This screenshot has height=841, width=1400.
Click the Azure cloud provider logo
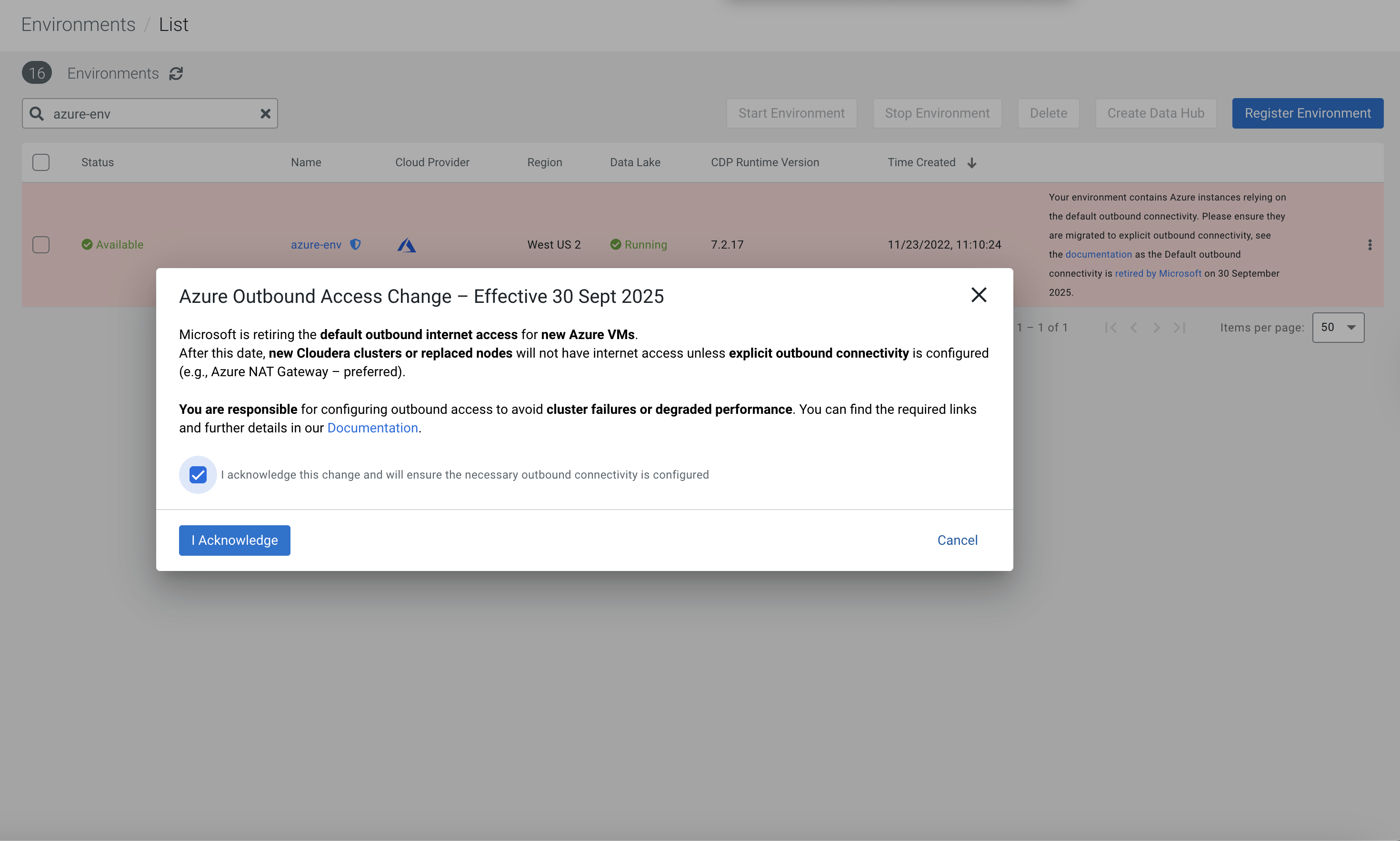(x=406, y=245)
